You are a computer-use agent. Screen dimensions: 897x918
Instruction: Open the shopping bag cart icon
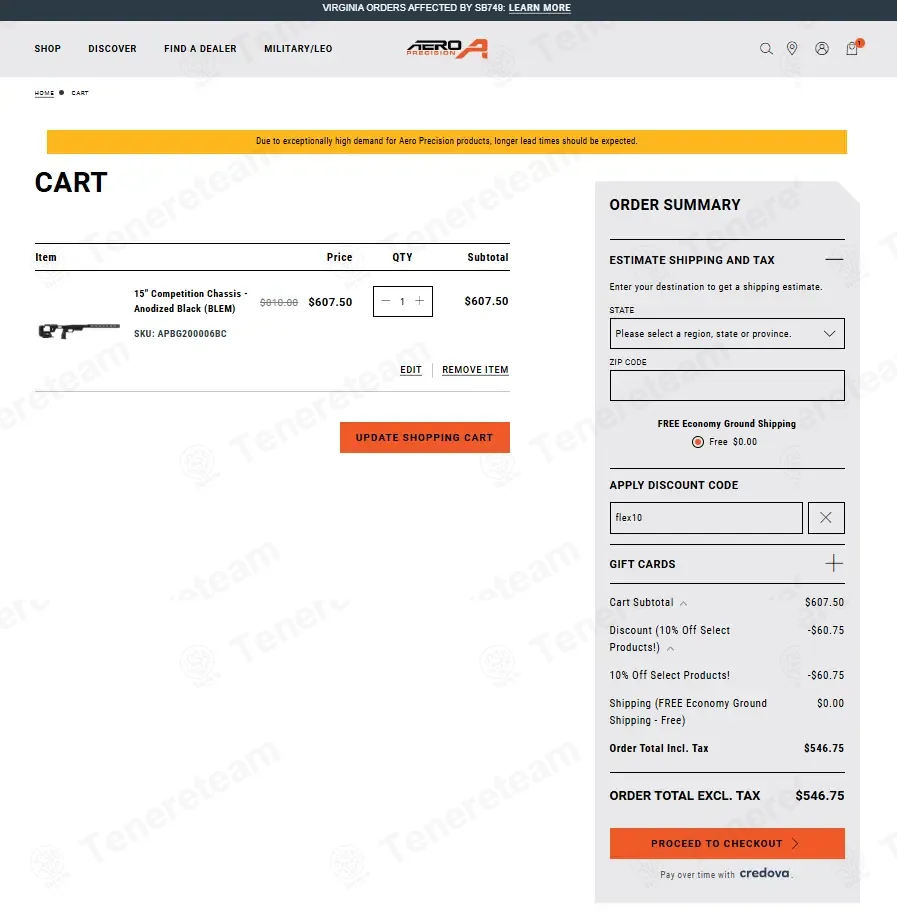click(x=853, y=48)
